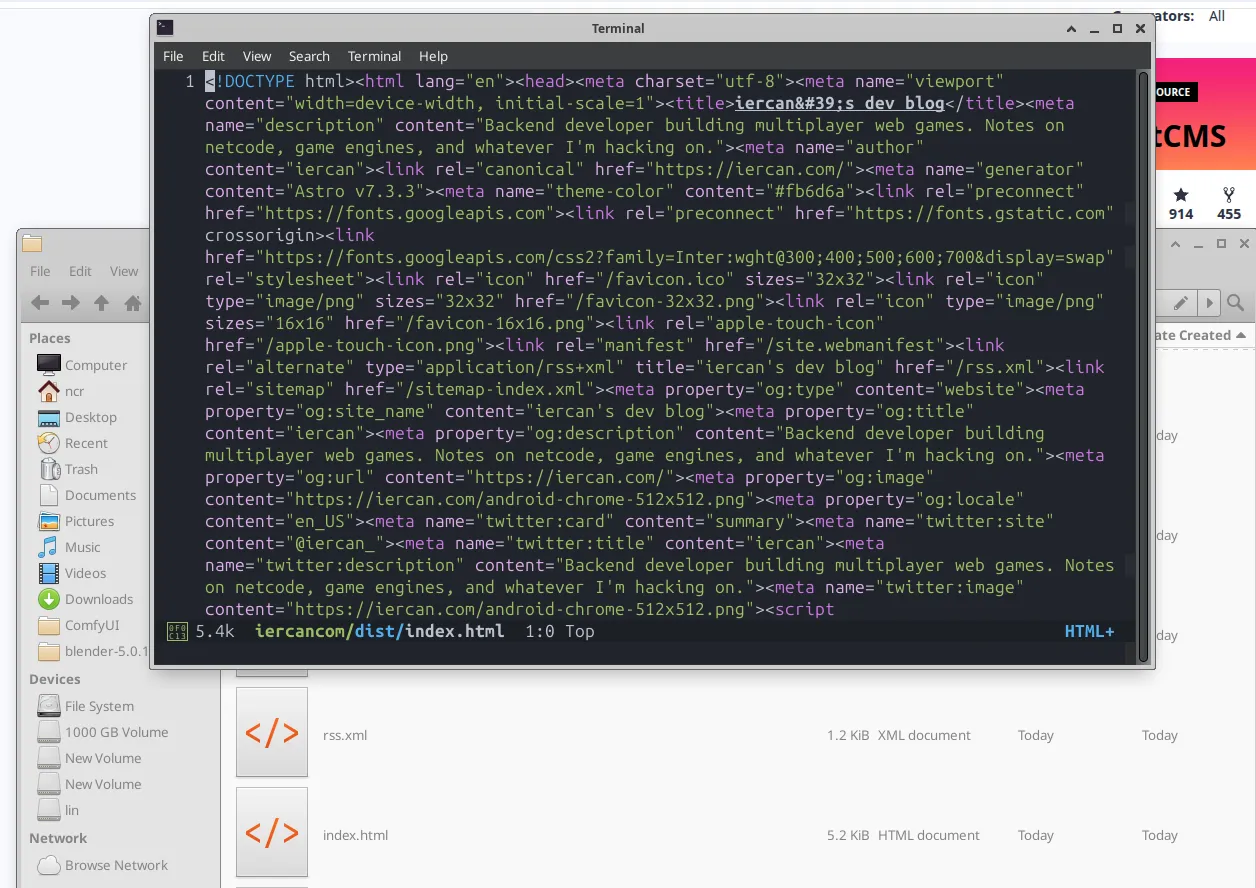Viewport: 1256px width, 888px height.
Task: Click the rss.xml file name
Action: (x=345, y=735)
